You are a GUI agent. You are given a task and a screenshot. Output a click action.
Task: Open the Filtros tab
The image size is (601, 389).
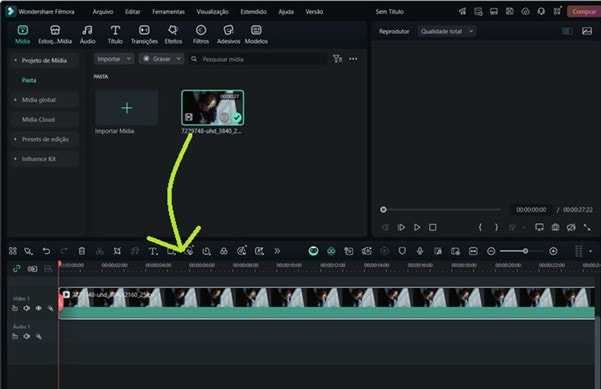click(201, 34)
